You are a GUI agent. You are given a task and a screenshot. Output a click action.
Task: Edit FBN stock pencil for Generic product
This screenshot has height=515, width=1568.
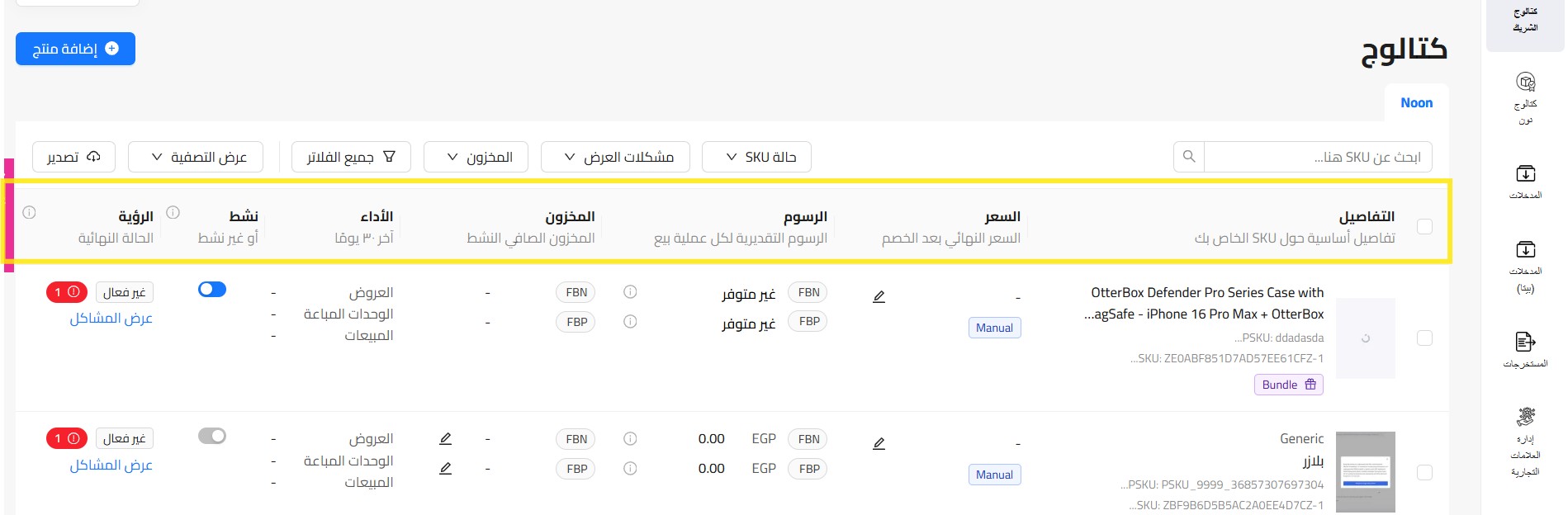(x=446, y=439)
